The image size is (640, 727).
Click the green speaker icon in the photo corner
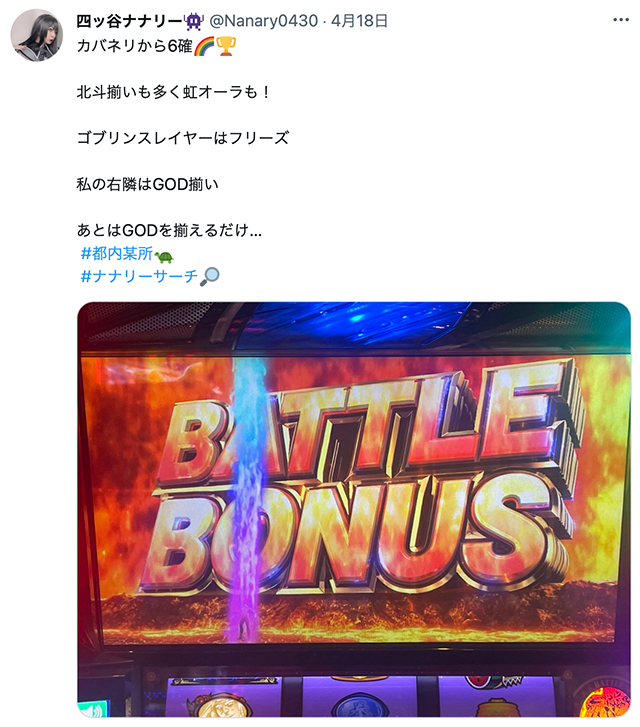tap(92, 709)
